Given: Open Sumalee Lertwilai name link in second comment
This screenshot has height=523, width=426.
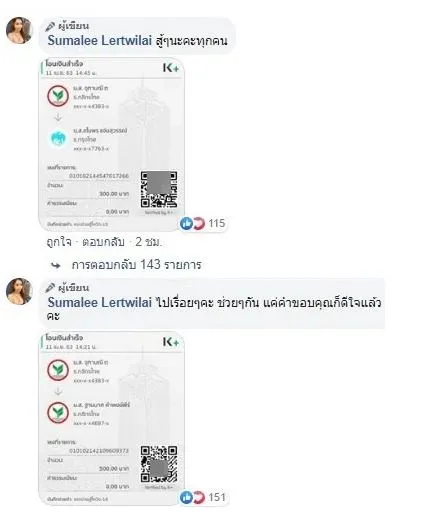Looking at the screenshot, I should point(99,303).
